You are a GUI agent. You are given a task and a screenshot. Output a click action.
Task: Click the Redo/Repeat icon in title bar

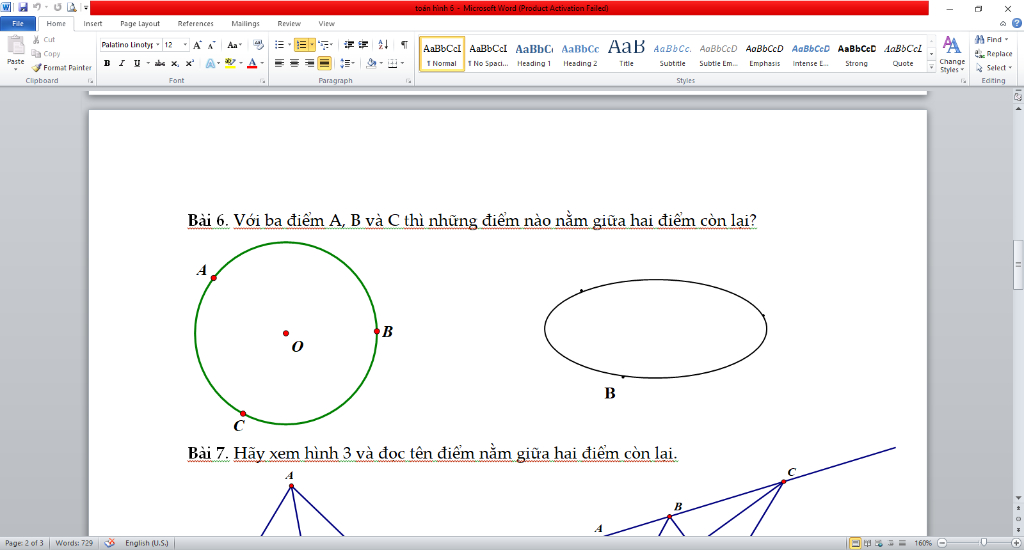57,7
